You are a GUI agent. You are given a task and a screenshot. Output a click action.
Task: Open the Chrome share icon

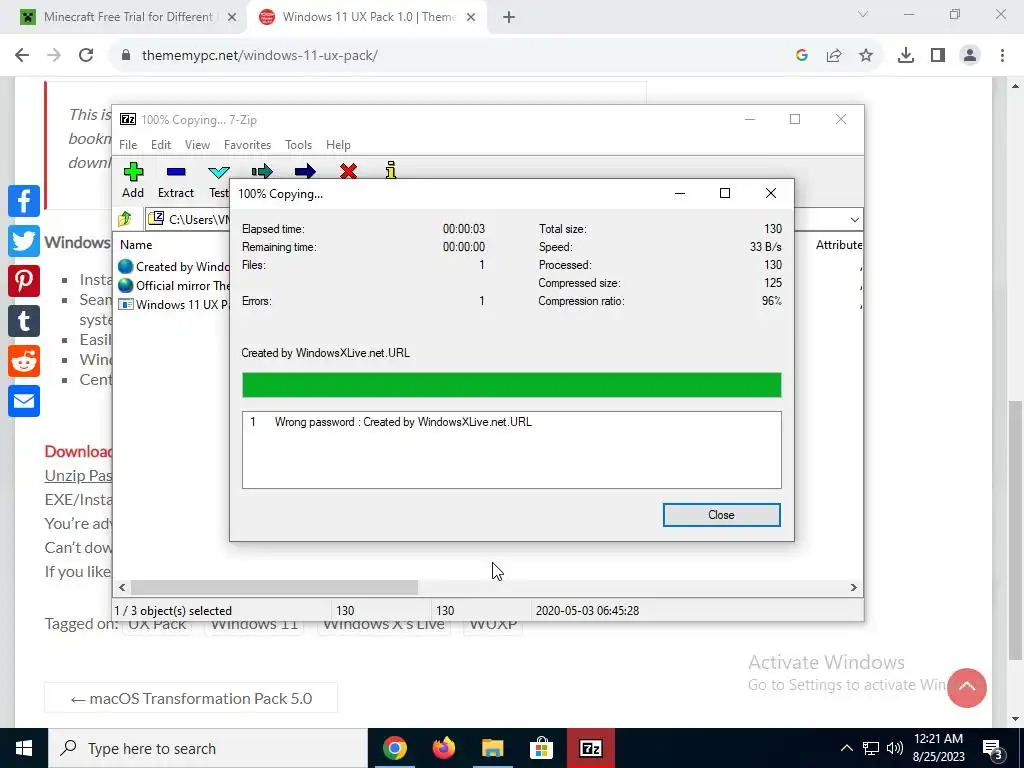[x=834, y=56]
